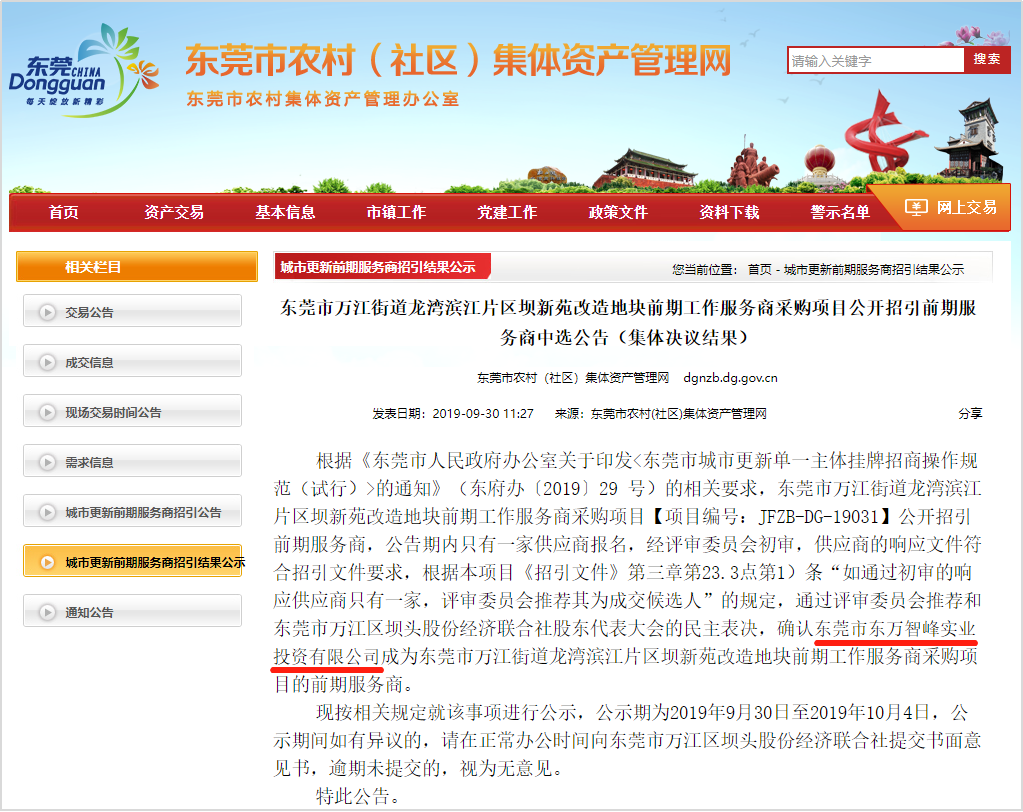Go to 基本信息 in navigation bar
Viewport: 1023px width, 812px height.
click(285, 212)
